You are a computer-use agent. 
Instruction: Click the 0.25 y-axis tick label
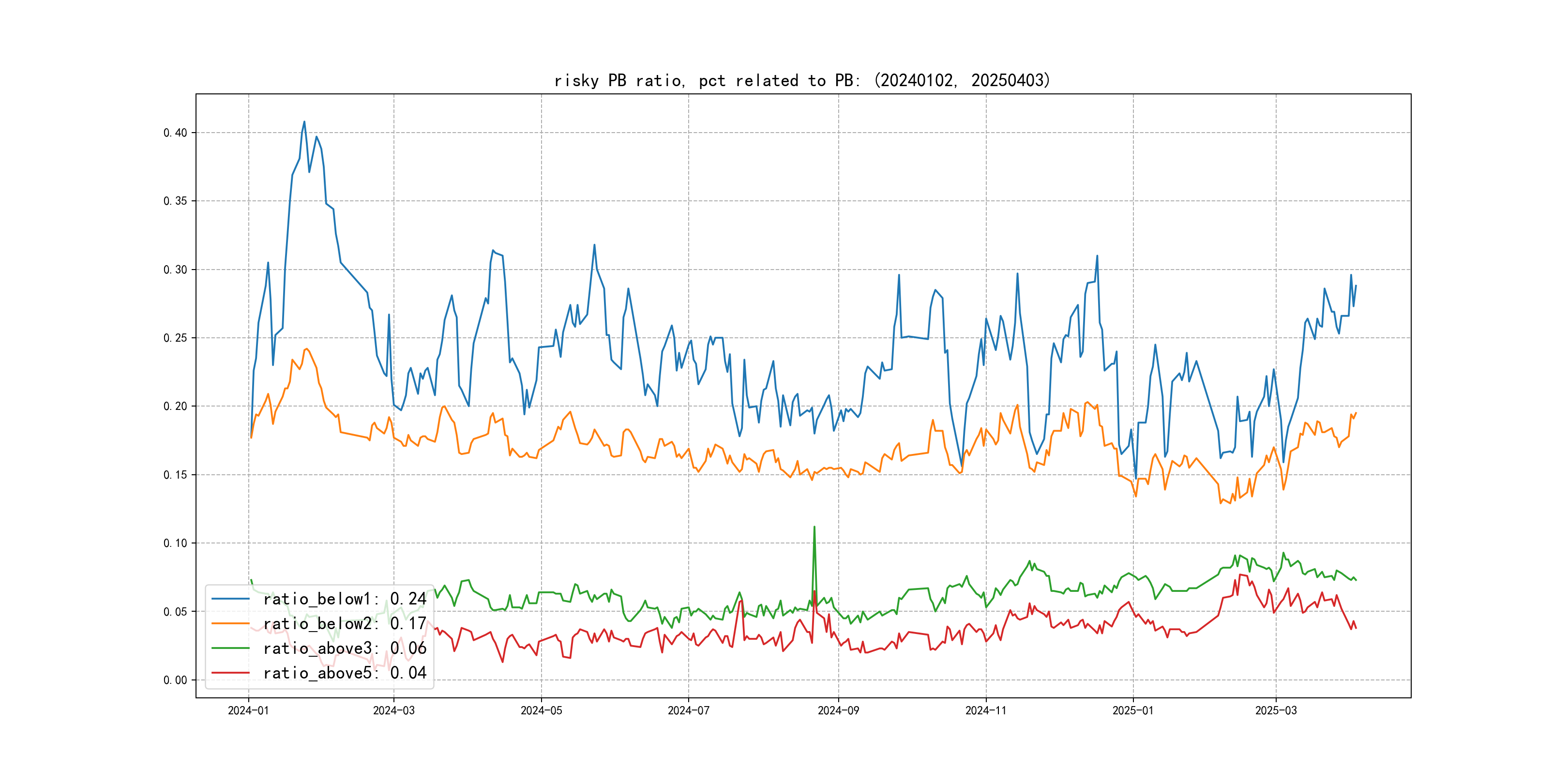(175, 338)
